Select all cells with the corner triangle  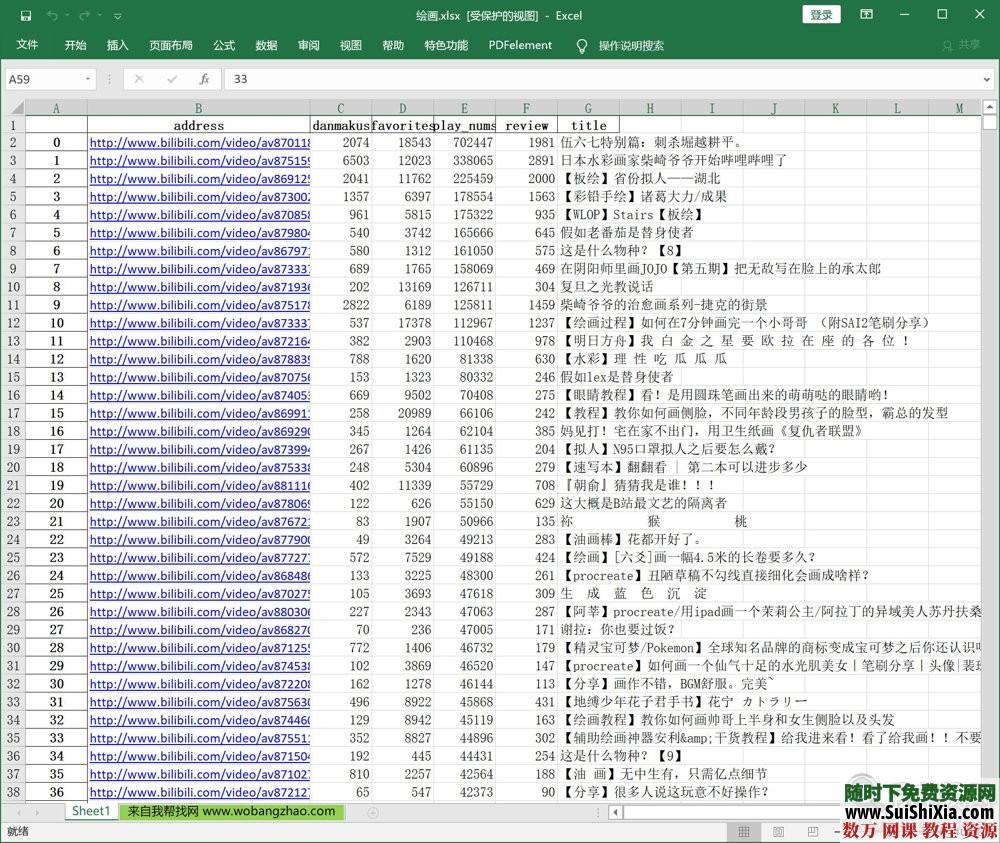coord(15,107)
